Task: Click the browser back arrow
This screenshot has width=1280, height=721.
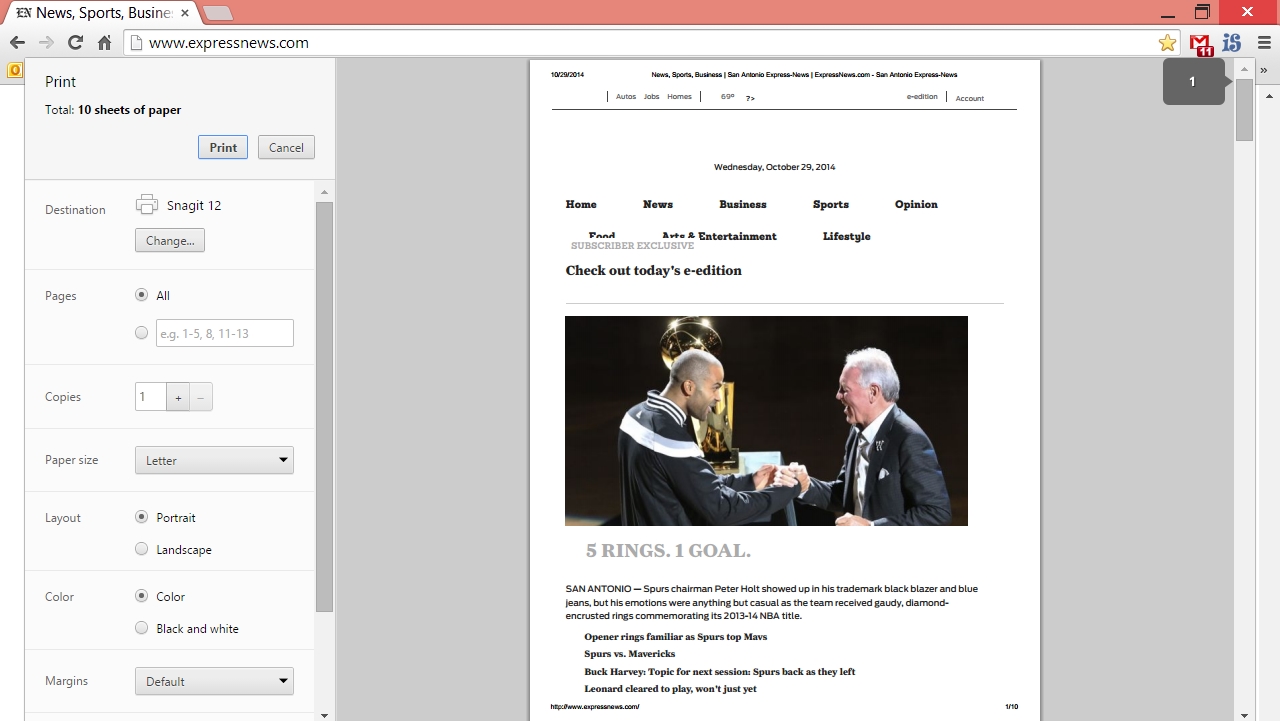Action: 17,42
